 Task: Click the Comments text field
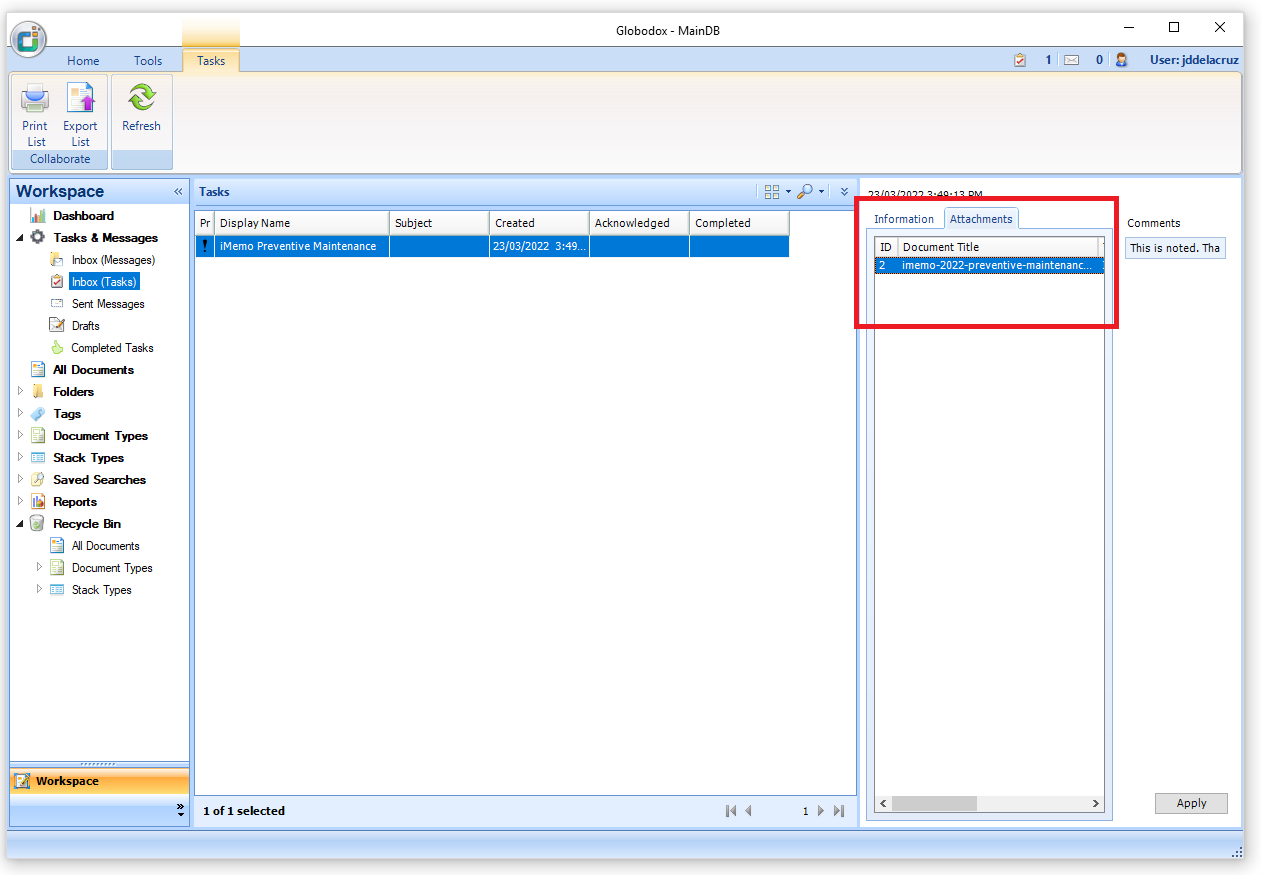[1175, 248]
